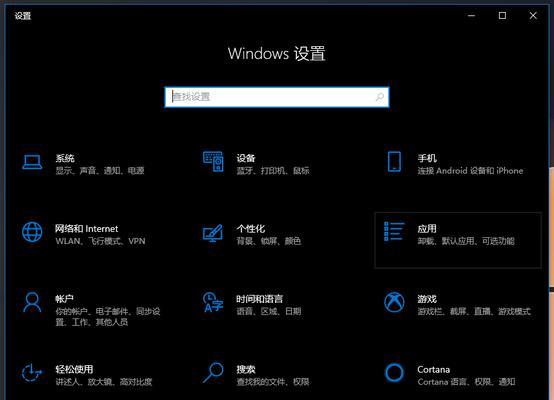
Task: Open the Cortana circle icon
Action: [394, 372]
